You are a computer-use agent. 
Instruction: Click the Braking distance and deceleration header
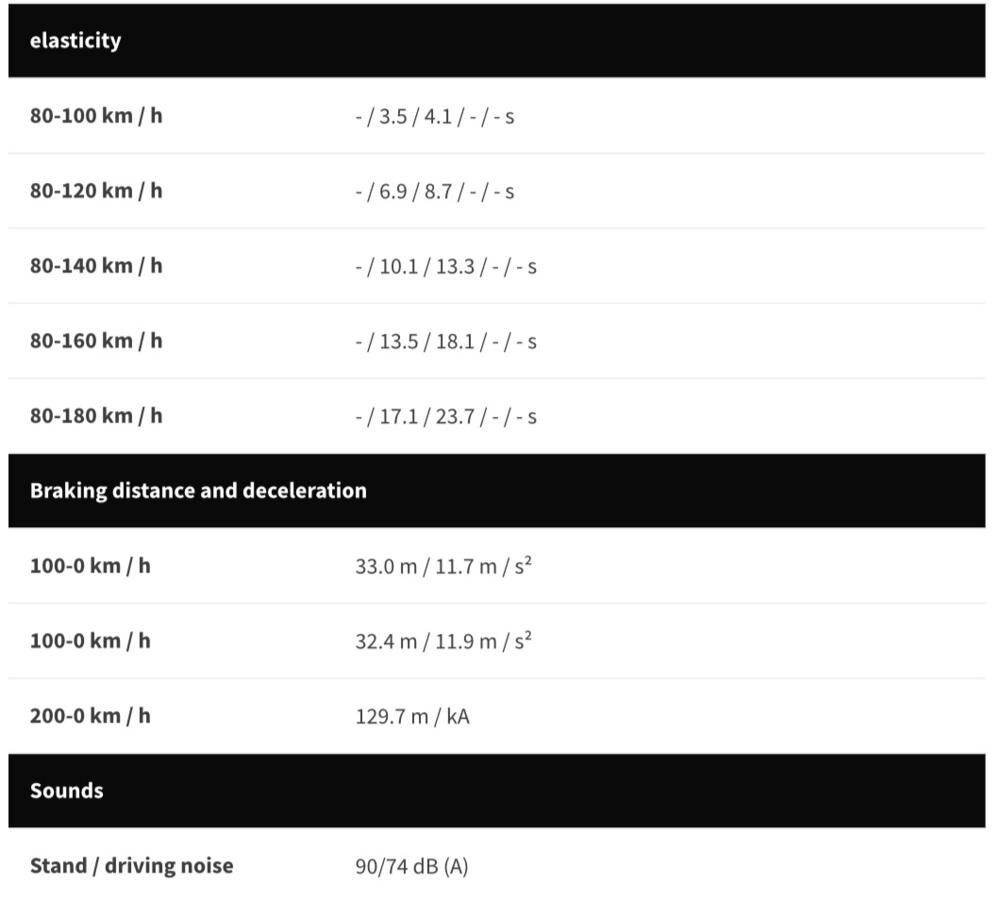[x=198, y=491]
